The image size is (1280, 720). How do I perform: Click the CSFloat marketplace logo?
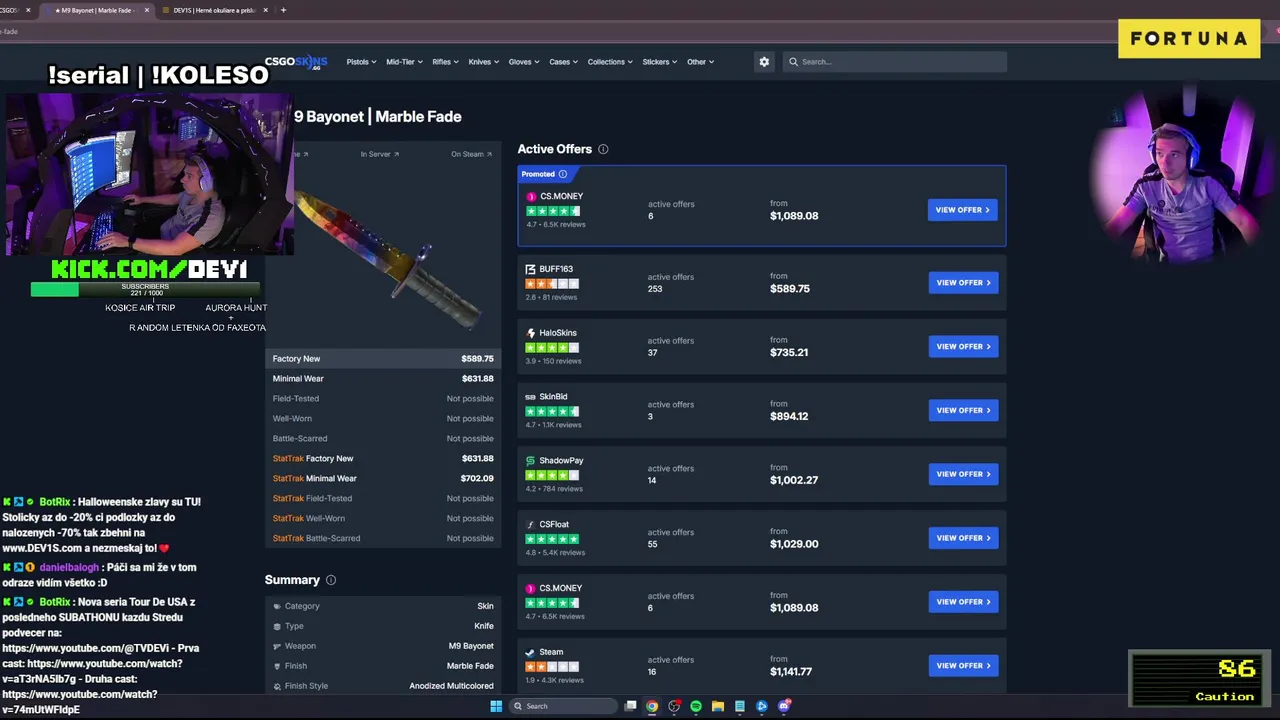(530, 525)
